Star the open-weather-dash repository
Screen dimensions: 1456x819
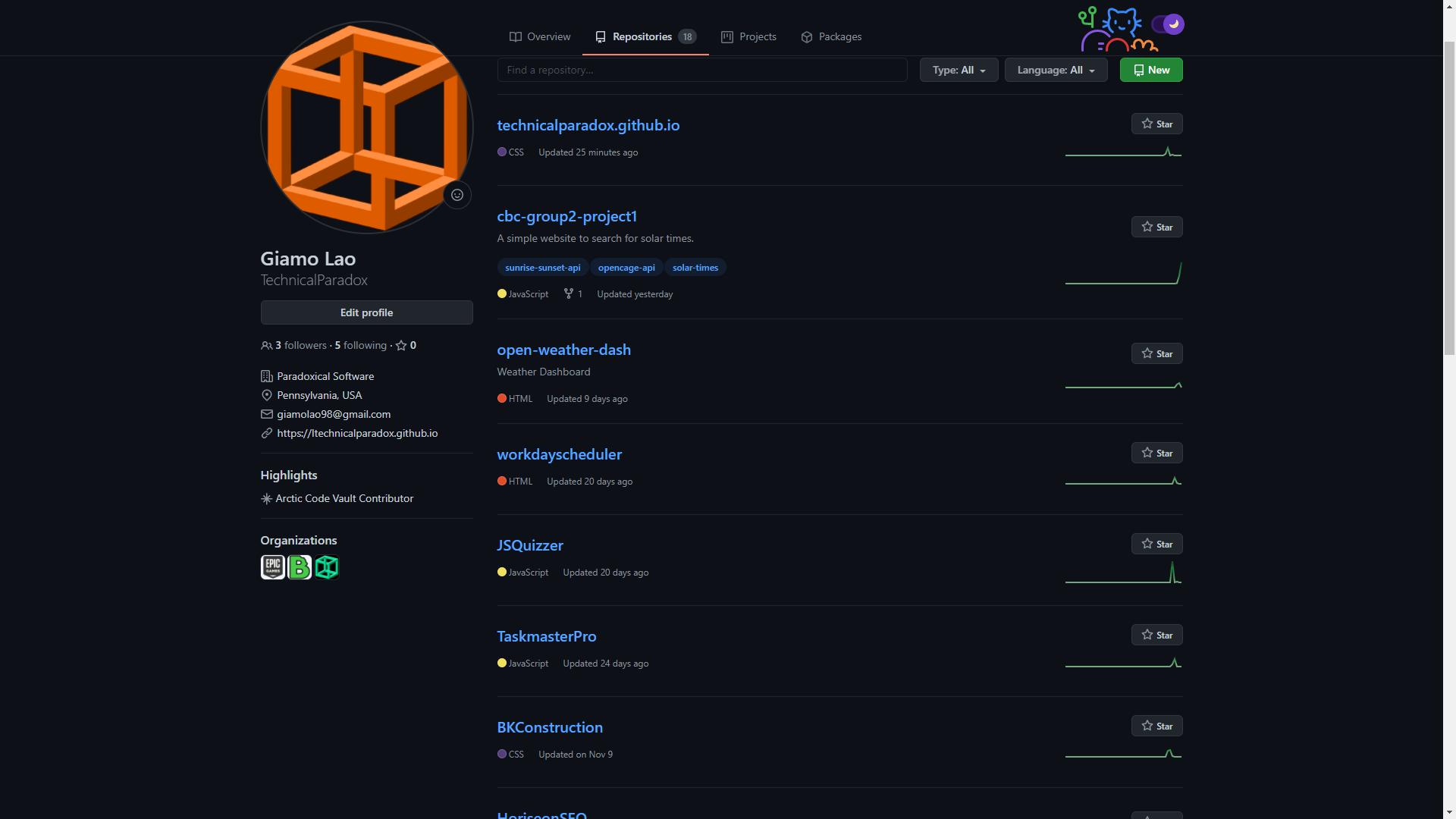coord(1156,353)
